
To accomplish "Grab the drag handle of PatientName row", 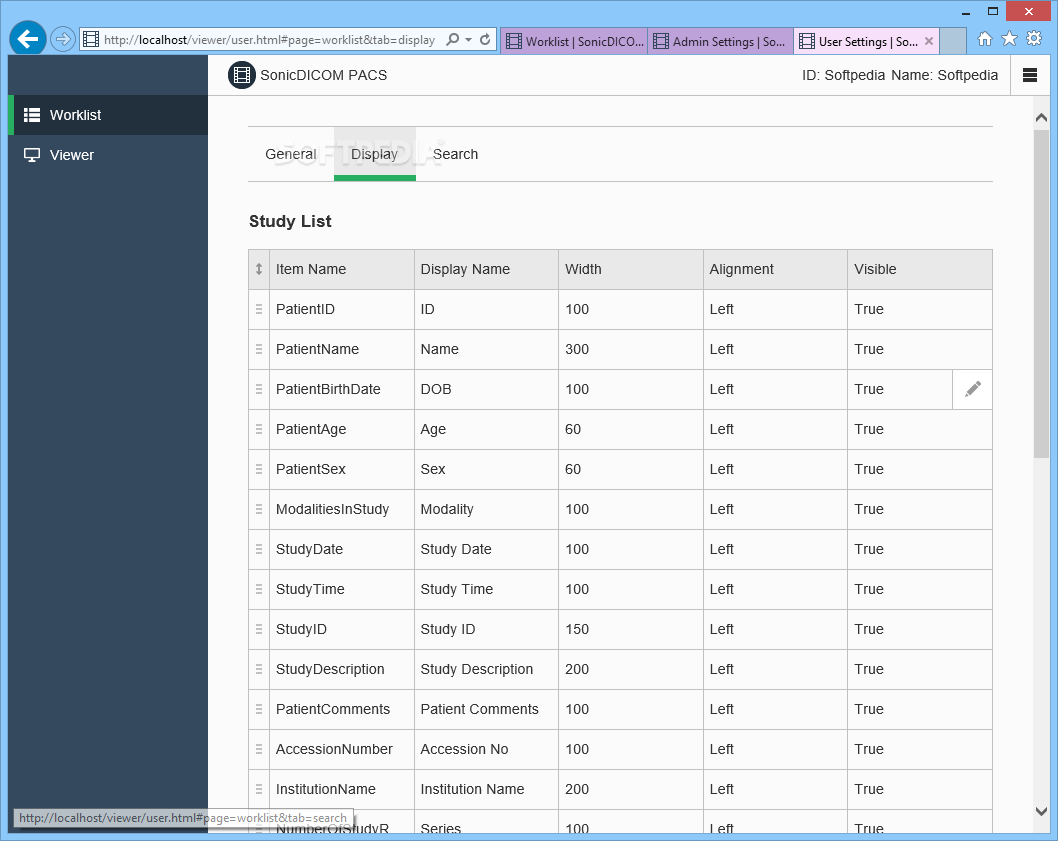I will tap(258, 349).
